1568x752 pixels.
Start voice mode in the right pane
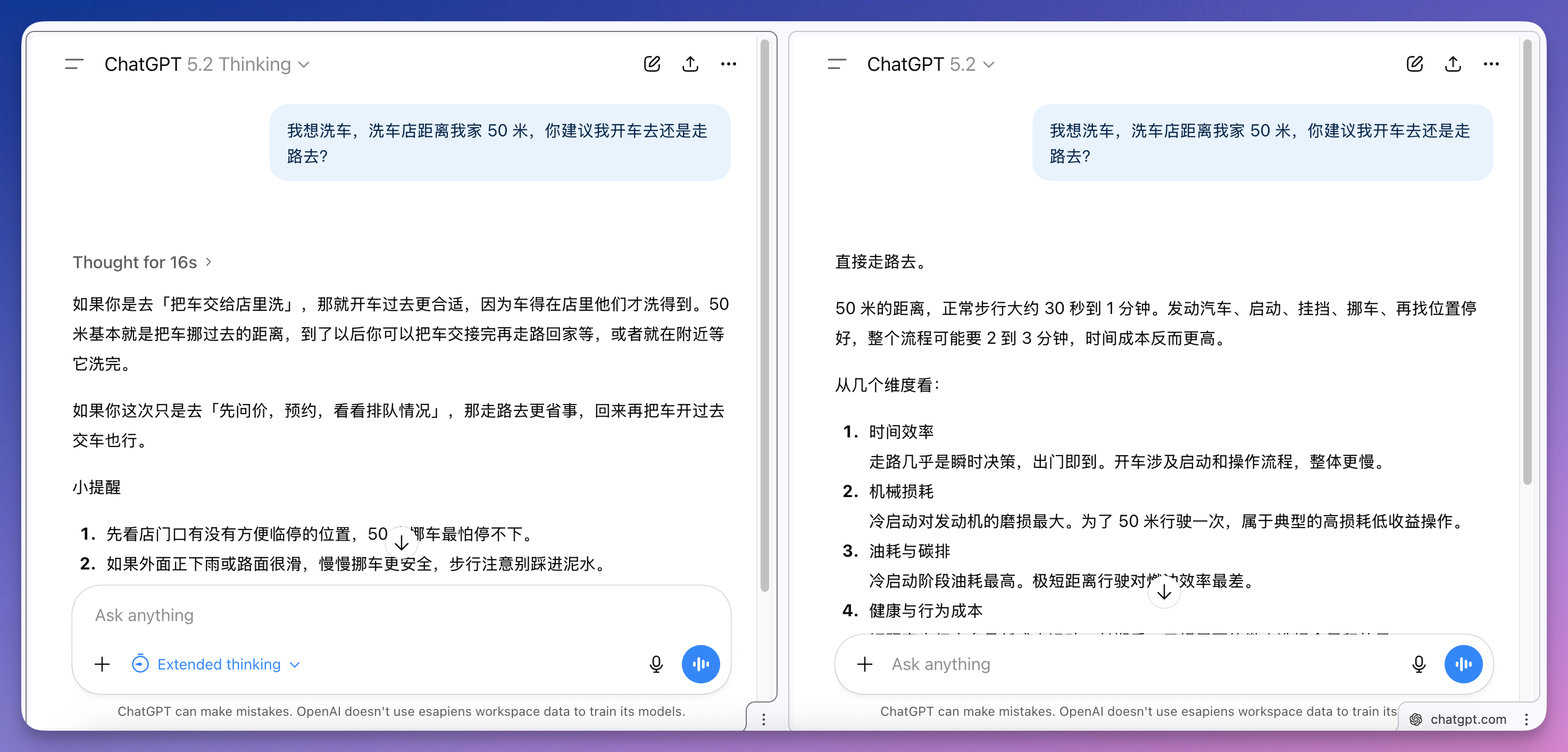[1463, 664]
